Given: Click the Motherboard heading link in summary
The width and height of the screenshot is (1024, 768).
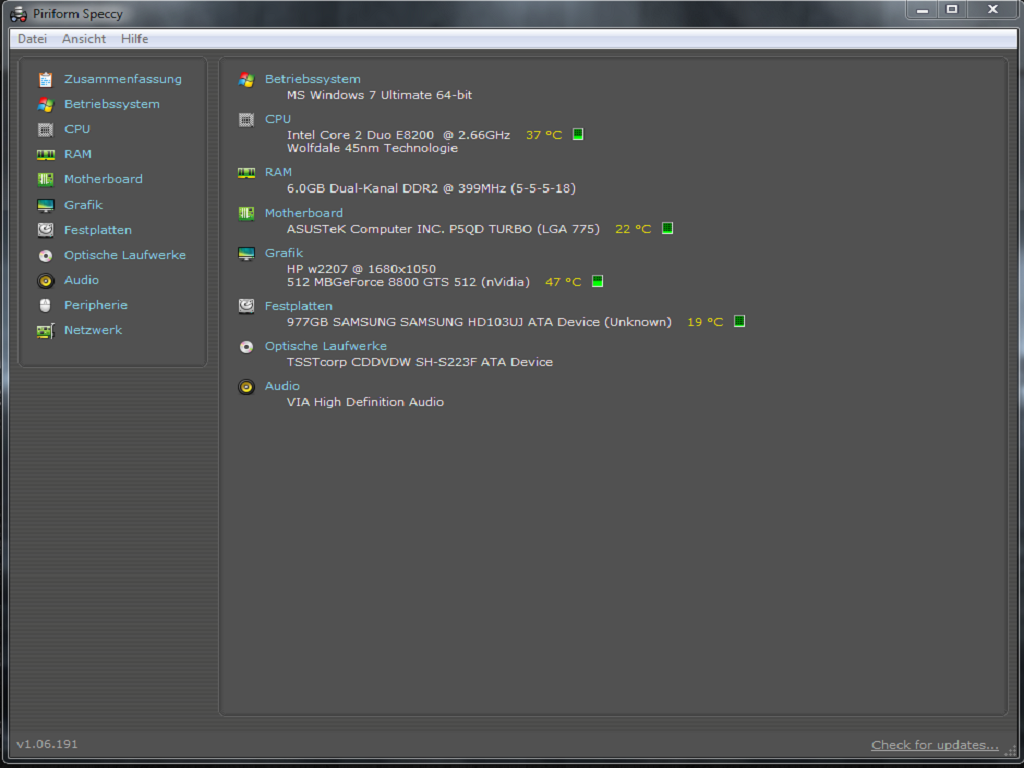Looking at the screenshot, I should tap(304, 213).
